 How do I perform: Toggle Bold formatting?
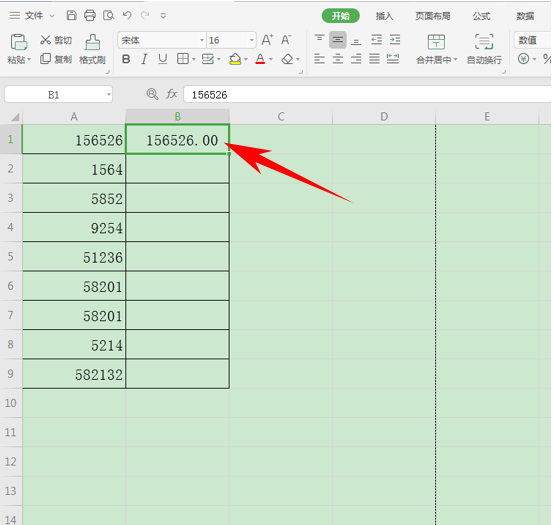126,59
